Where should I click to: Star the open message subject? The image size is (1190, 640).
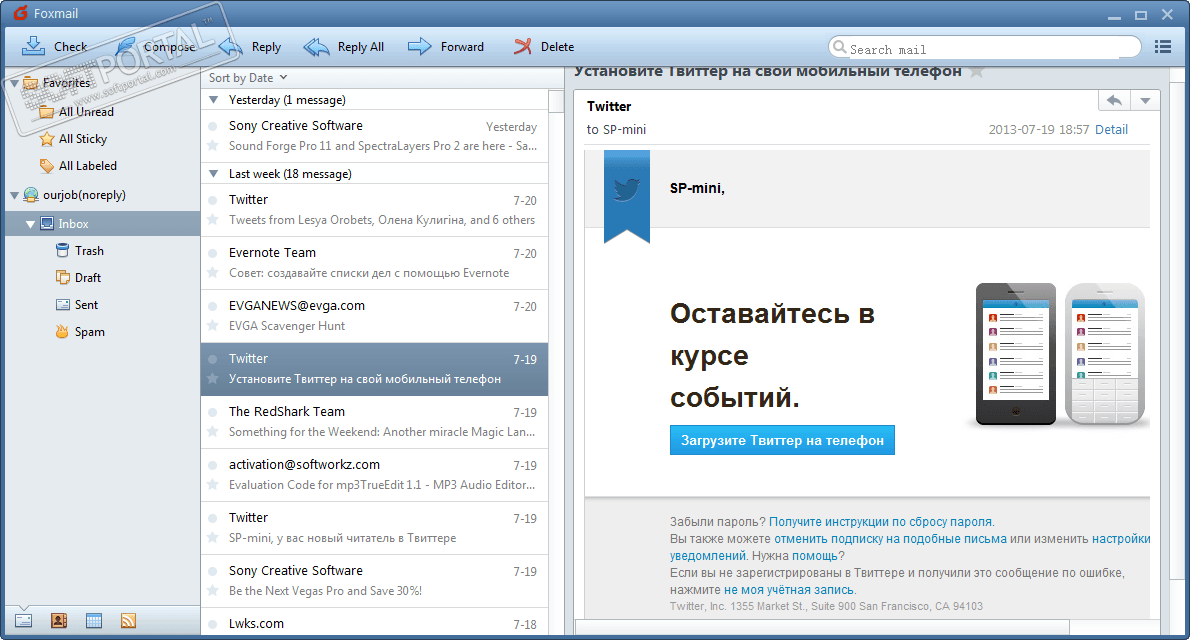point(977,72)
